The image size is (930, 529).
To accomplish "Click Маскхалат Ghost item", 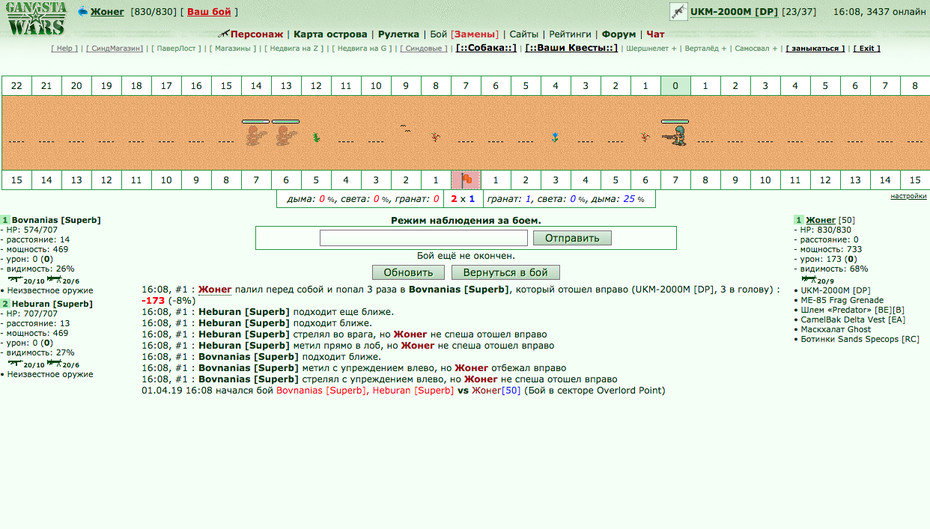I will pyautogui.click(x=836, y=329).
